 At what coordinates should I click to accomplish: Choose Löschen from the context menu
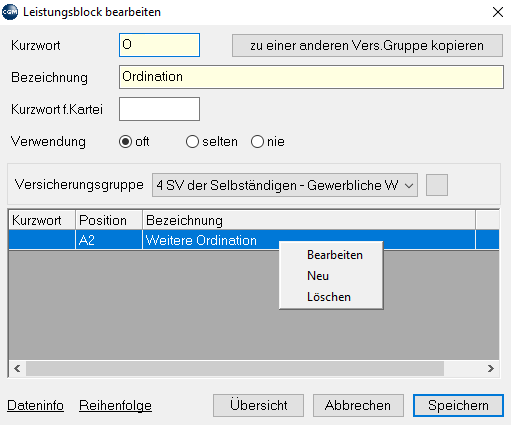(x=329, y=297)
